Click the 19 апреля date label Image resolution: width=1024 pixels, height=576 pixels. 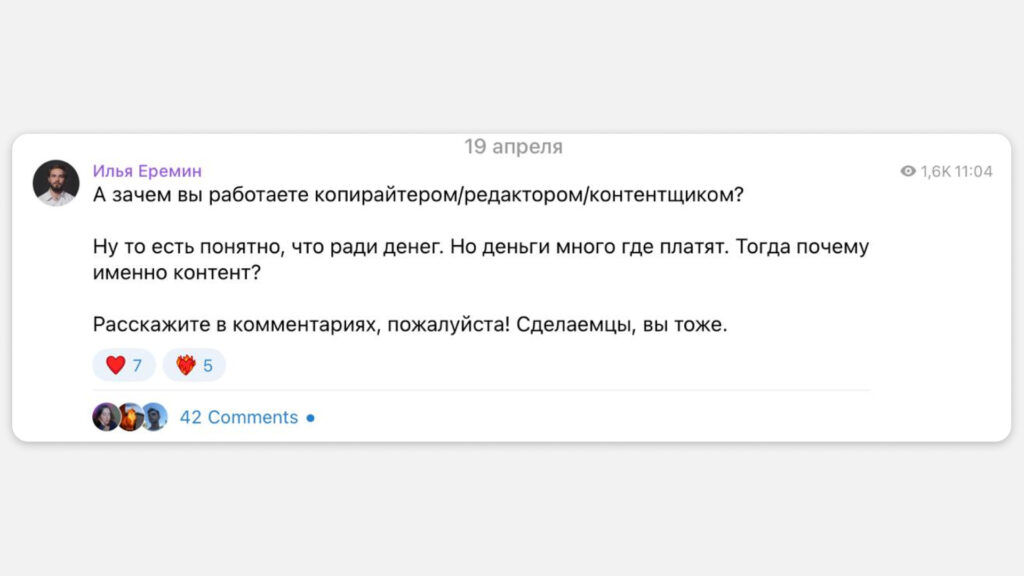[x=513, y=146]
